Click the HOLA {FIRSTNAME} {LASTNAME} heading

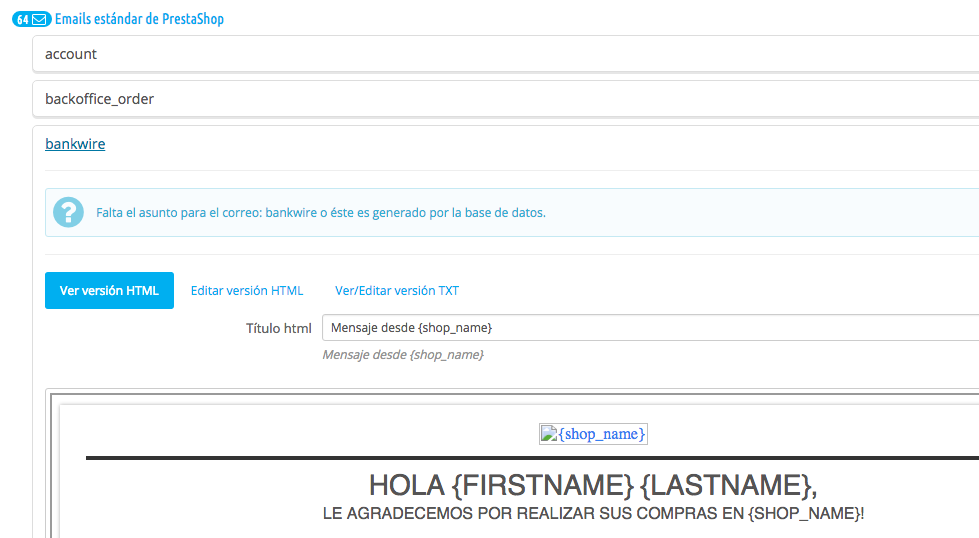(x=593, y=485)
